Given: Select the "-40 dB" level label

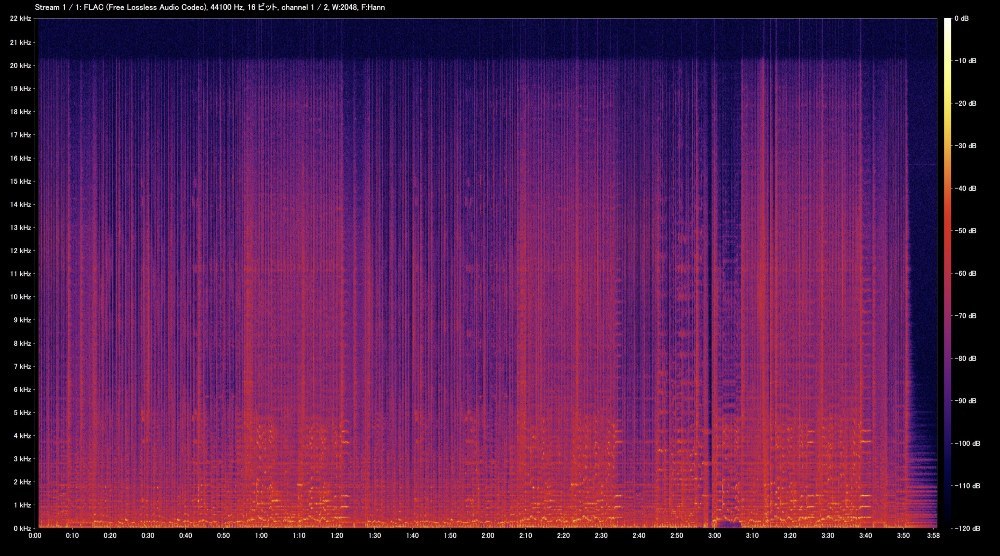Looking at the screenshot, I should [964, 189].
